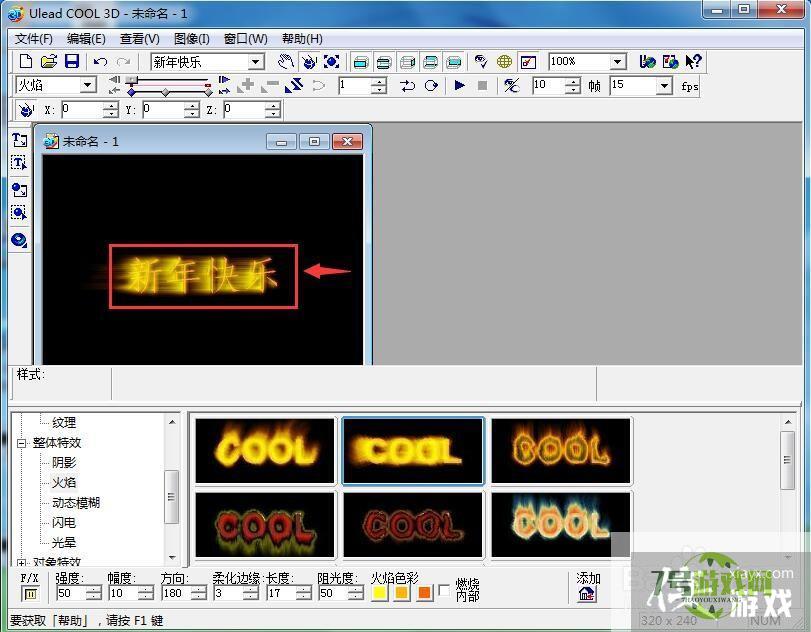Click the yellow globe output icon
Screen dimensions: 811x632
pos(504,62)
